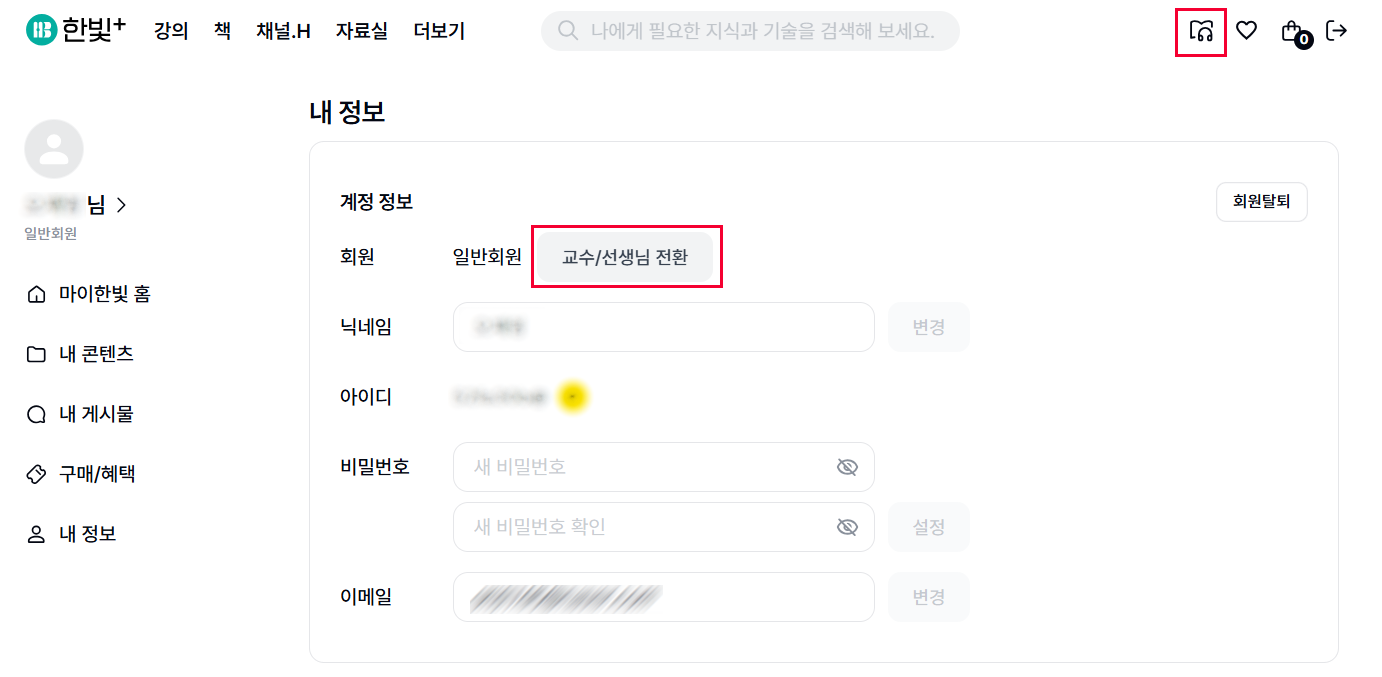Open 구매/혜택 in the sidebar
Screen dimensions: 1382x677
pos(81,474)
